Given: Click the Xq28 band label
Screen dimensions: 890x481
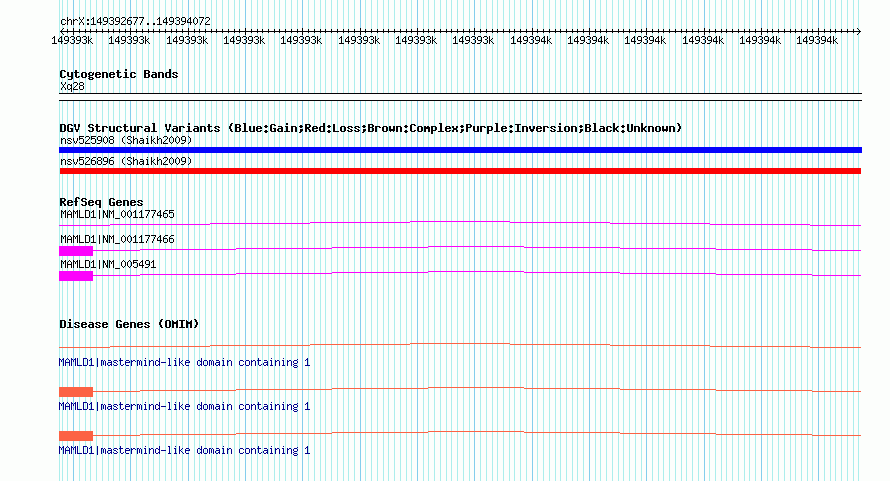Looking at the screenshot, I should tap(72, 86).
